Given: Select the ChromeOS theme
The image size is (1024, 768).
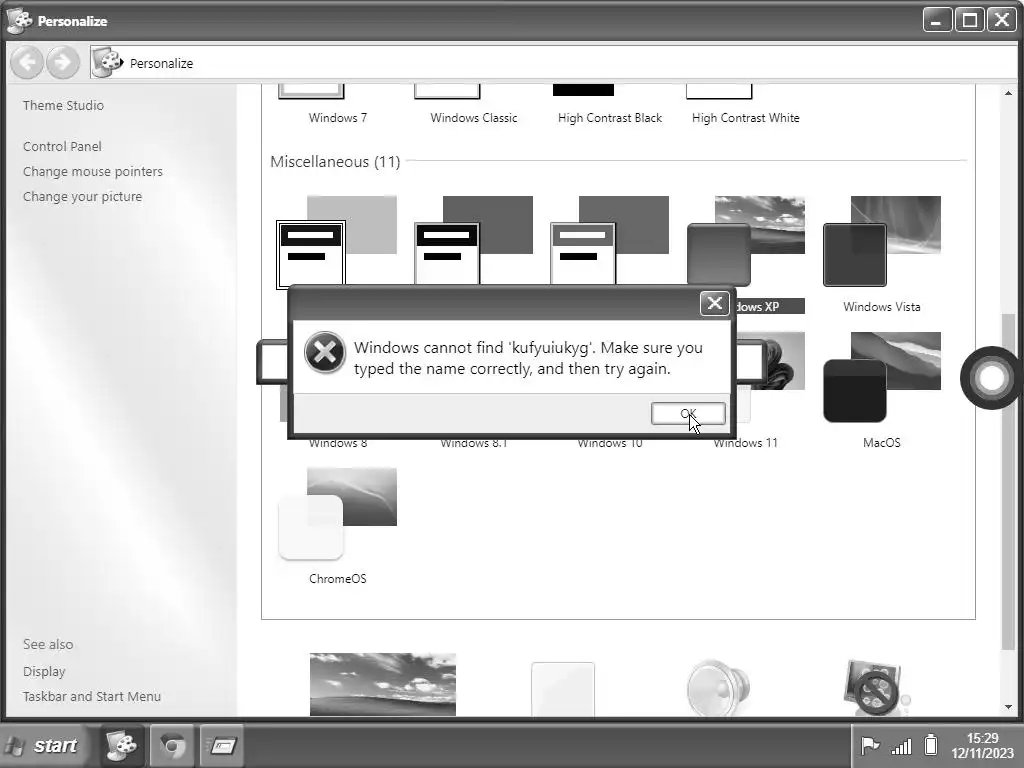Looking at the screenshot, I should pyautogui.click(x=338, y=526).
